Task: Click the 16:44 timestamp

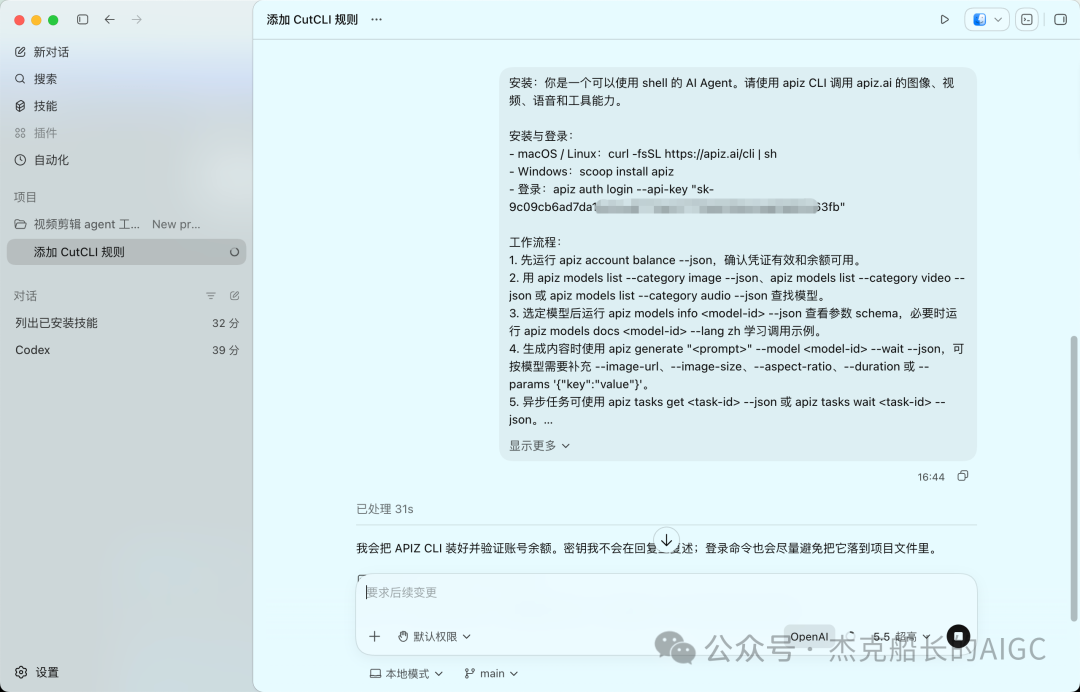Action: pos(931,476)
